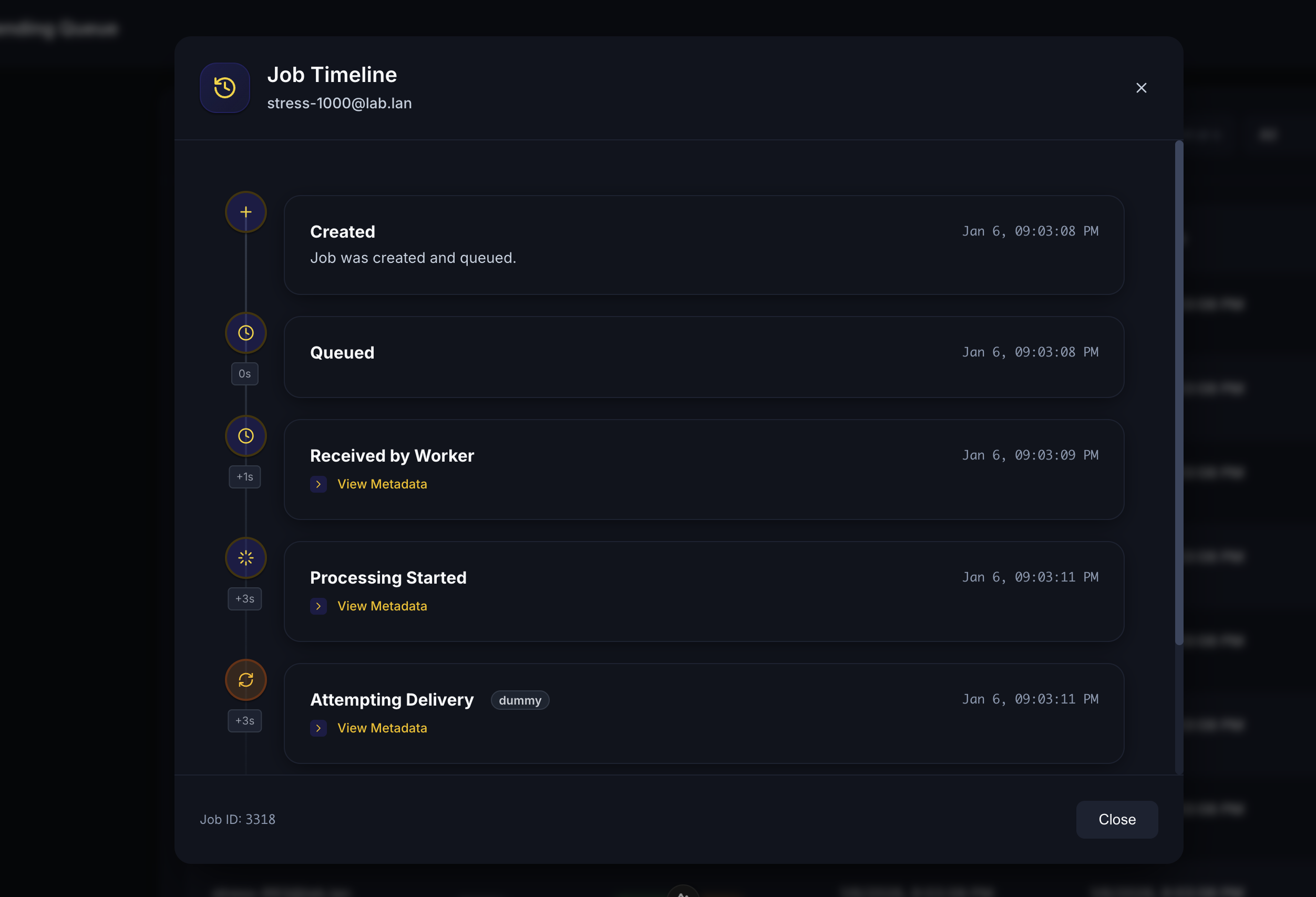Open View Metadata link under Received by Worker
Viewport: 1316px width, 897px height.
[x=382, y=484]
